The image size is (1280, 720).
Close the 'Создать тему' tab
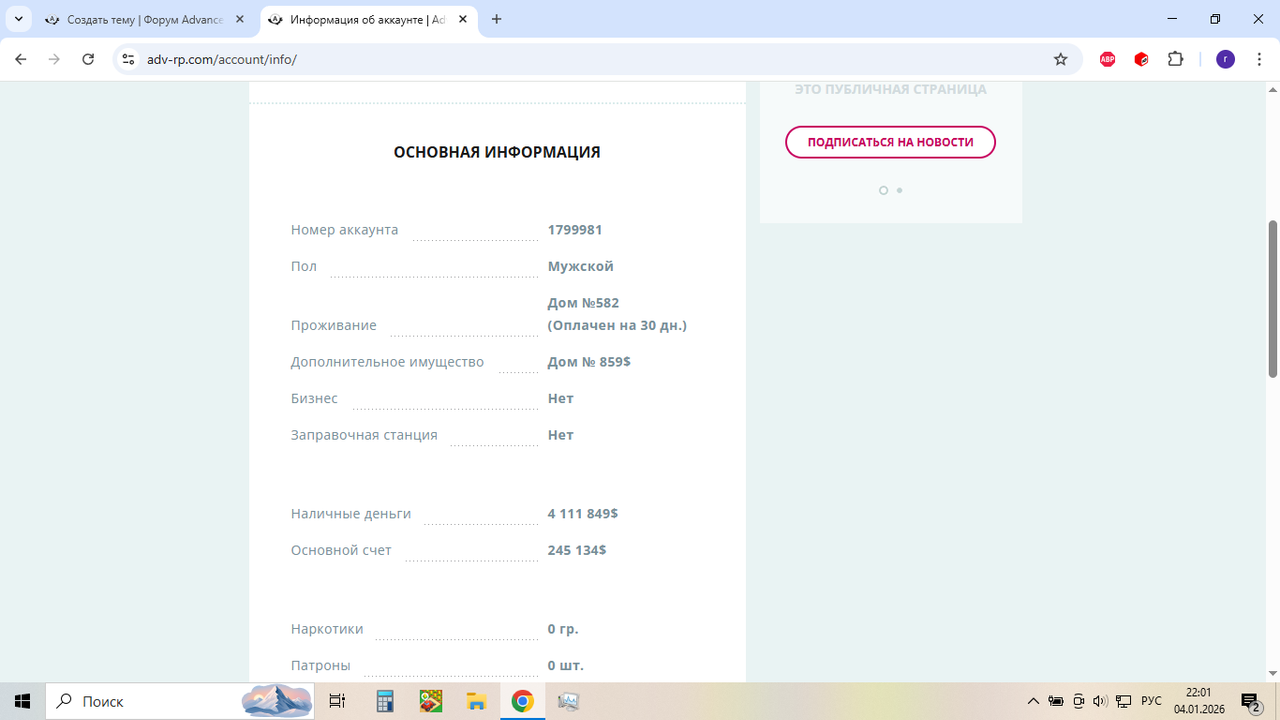tap(240, 20)
